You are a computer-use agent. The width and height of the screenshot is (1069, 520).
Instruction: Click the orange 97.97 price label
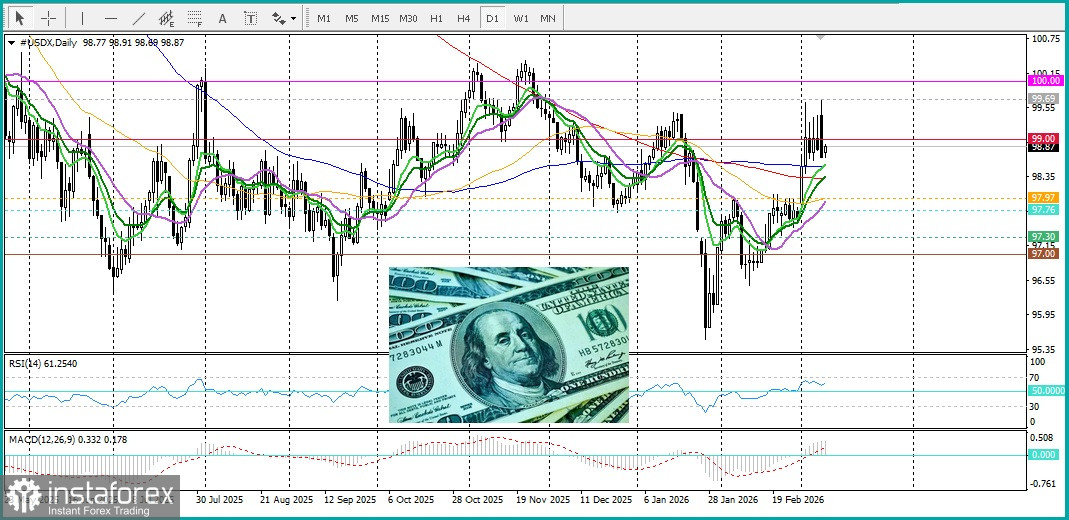click(x=1044, y=198)
